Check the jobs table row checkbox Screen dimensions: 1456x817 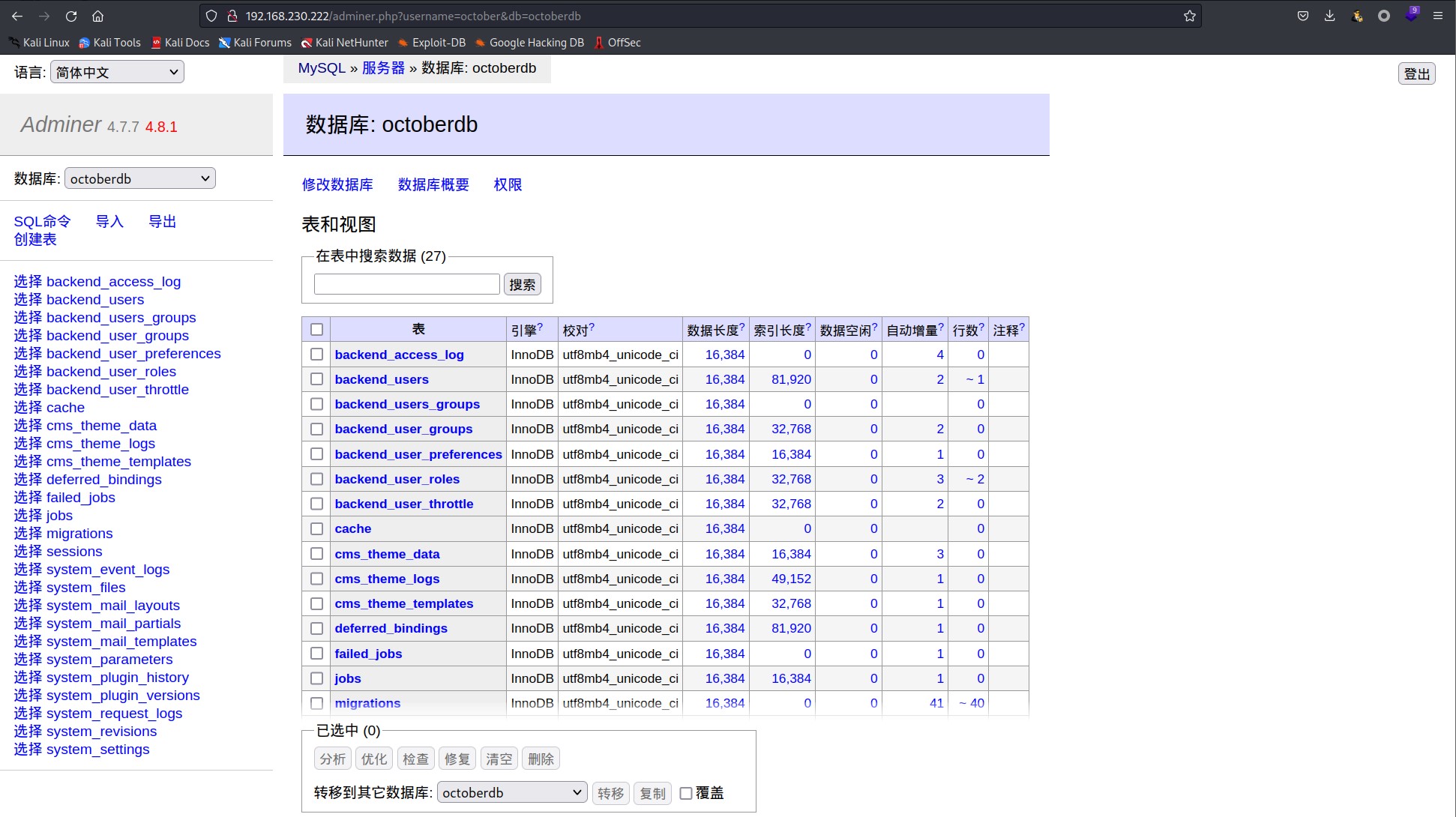click(316, 678)
